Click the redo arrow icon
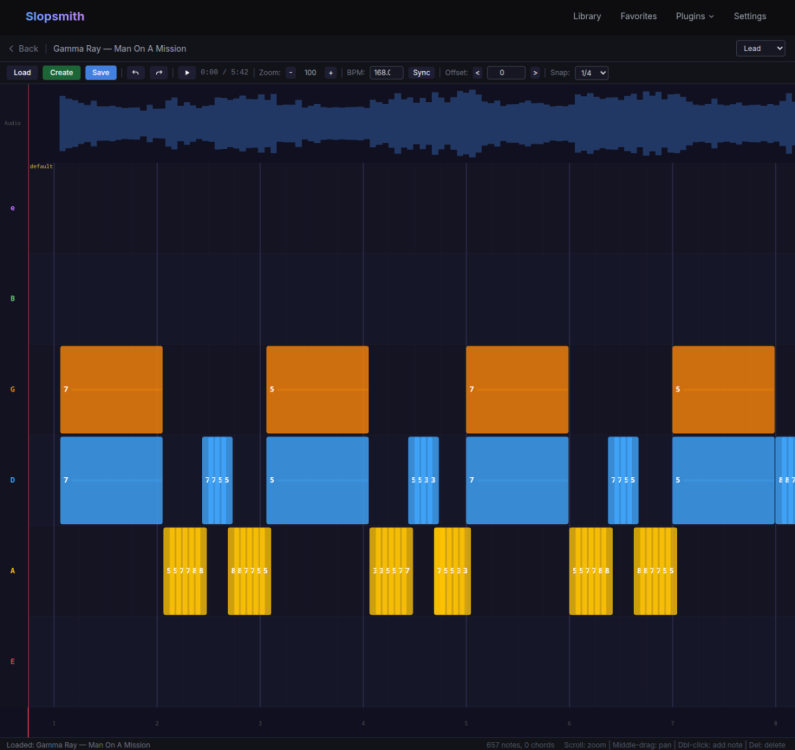This screenshot has width=795, height=750. pyautogui.click(x=158, y=73)
